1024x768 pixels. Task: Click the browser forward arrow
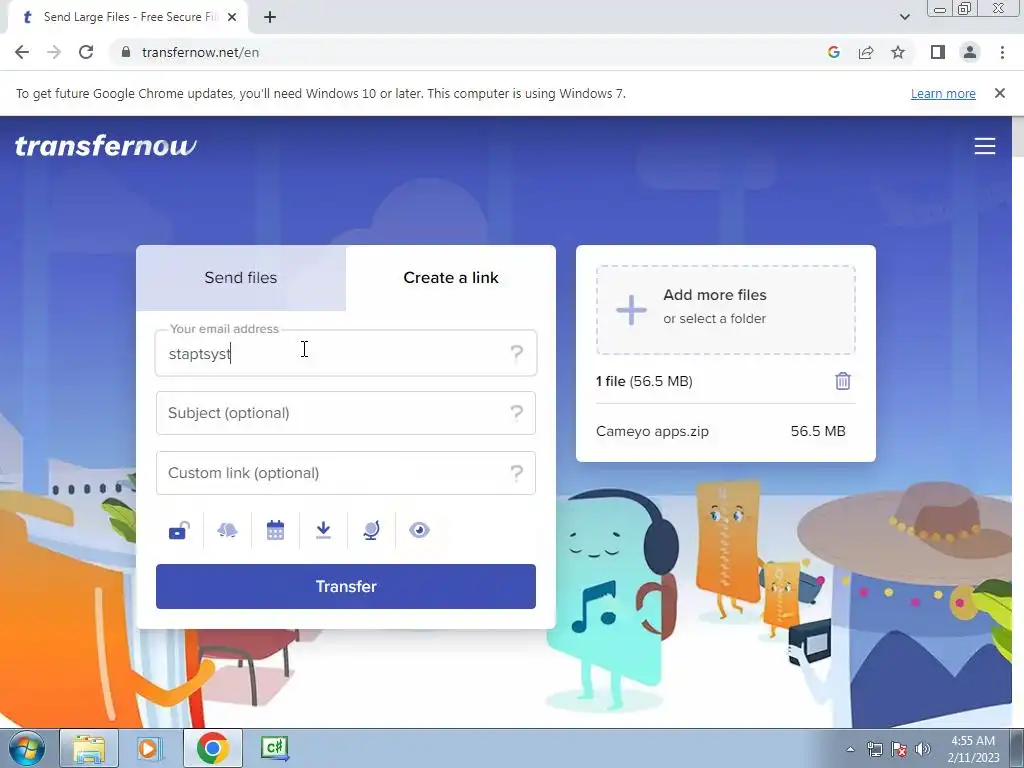54,52
